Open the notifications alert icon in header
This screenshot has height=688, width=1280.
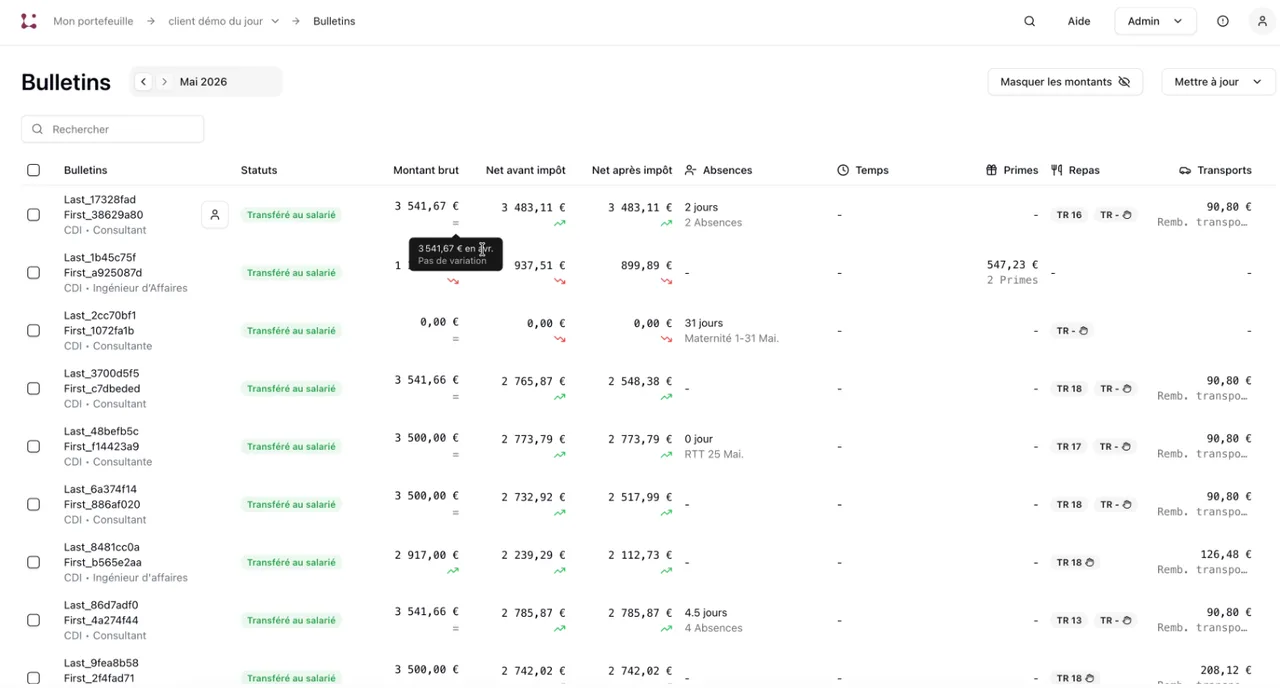[1222, 21]
